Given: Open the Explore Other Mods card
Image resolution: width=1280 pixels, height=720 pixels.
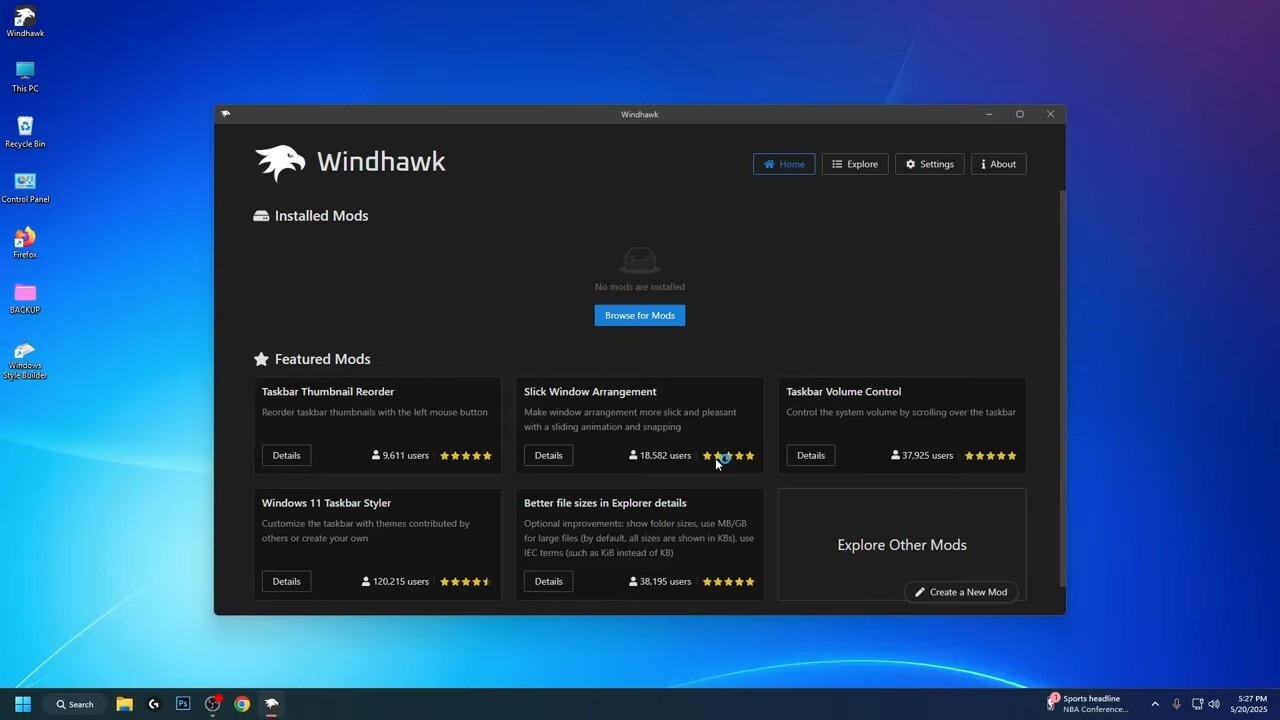Looking at the screenshot, I should pyautogui.click(x=902, y=545).
